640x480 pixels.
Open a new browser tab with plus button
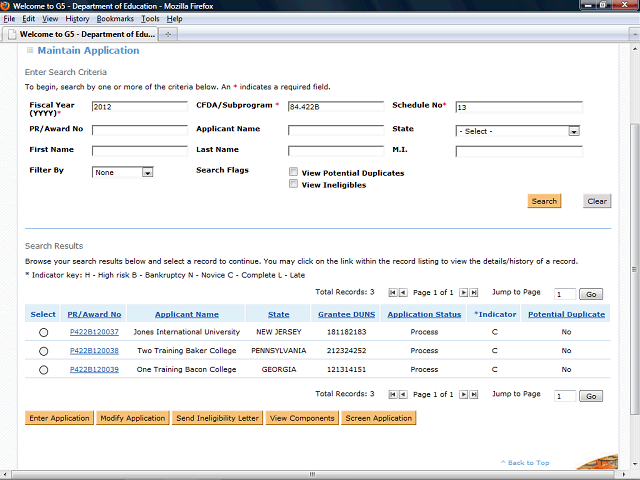pyautogui.click(x=169, y=34)
